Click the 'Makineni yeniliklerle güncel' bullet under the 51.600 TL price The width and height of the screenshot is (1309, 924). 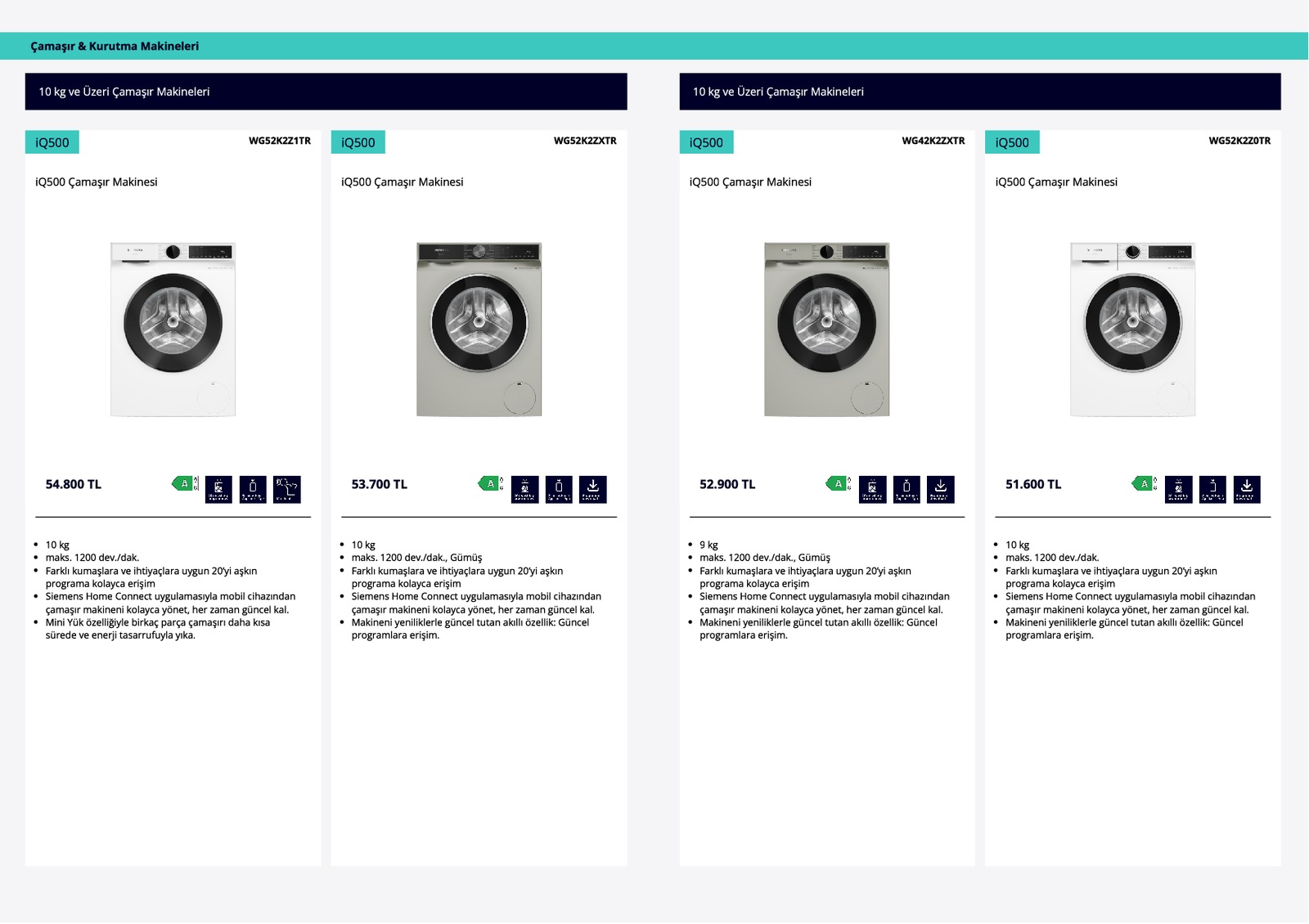(1125, 629)
